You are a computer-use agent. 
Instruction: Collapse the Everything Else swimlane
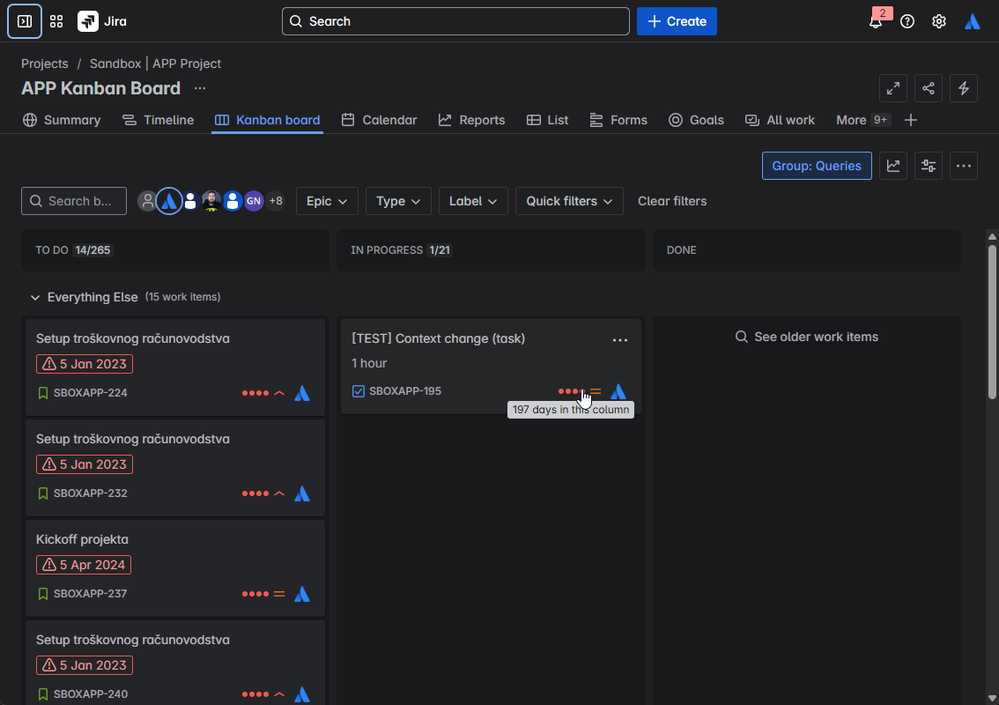click(x=35, y=297)
